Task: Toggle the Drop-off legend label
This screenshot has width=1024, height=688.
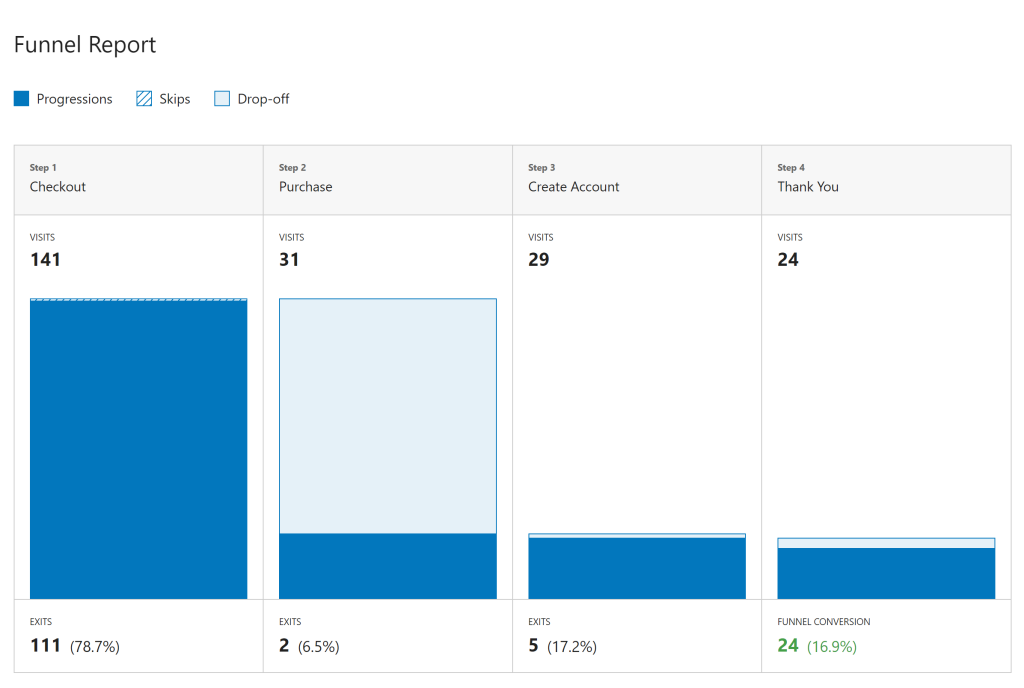Action: (263, 99)
